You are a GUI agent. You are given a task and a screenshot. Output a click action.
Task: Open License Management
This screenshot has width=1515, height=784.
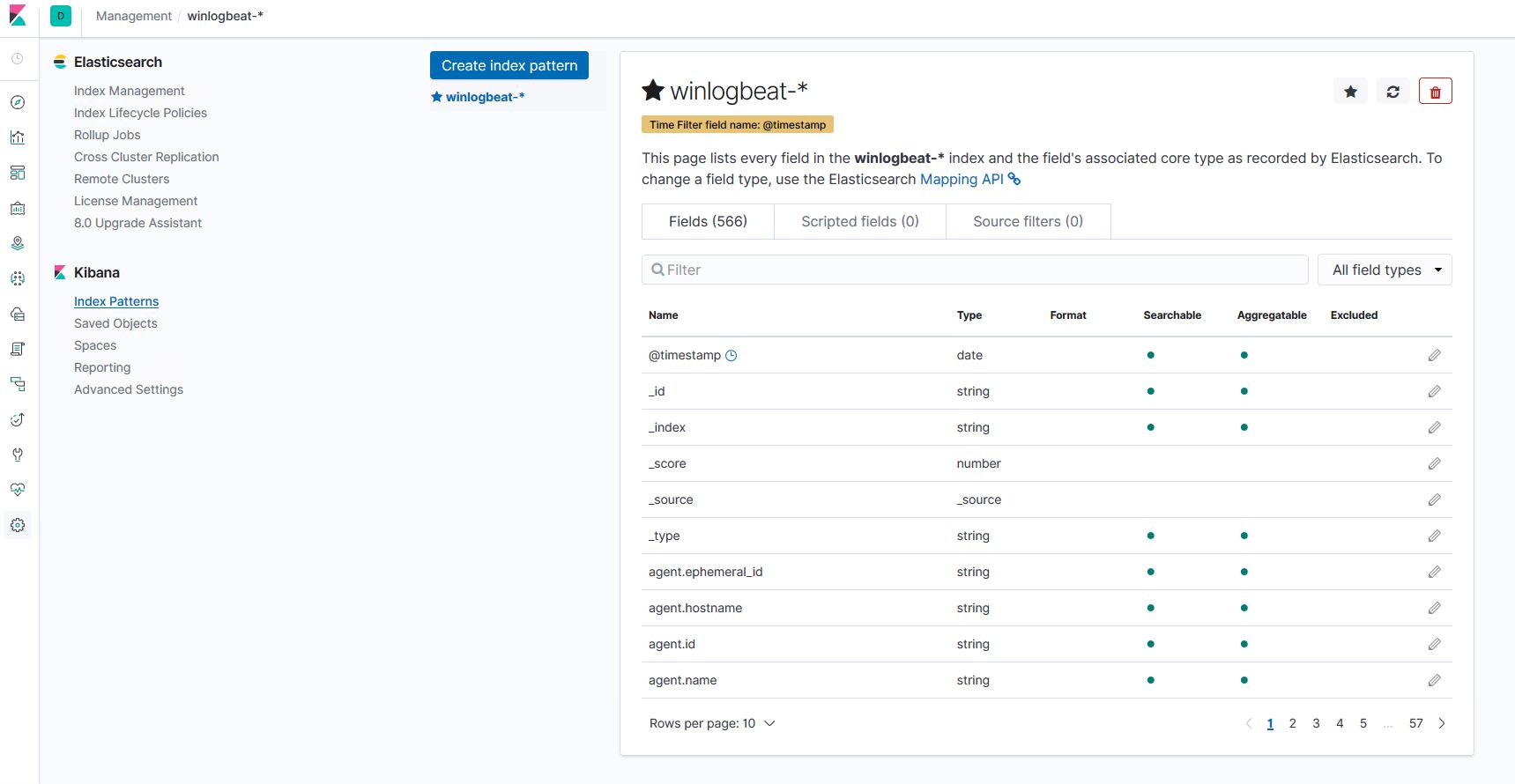click(136, 201)
